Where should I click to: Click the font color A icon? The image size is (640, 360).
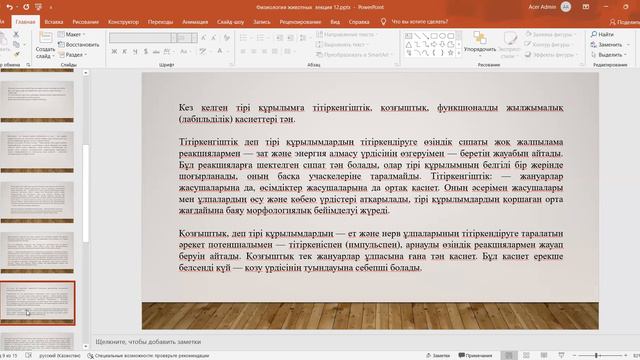coord(220,51)
